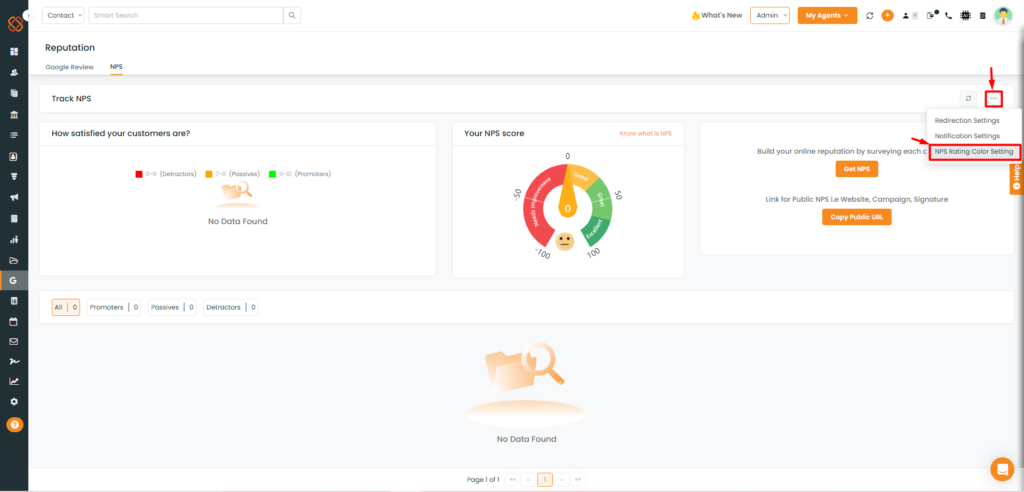Click the red Detractors legend swatch
This screenshot has height=492, width=1024.
pos(138,174)
